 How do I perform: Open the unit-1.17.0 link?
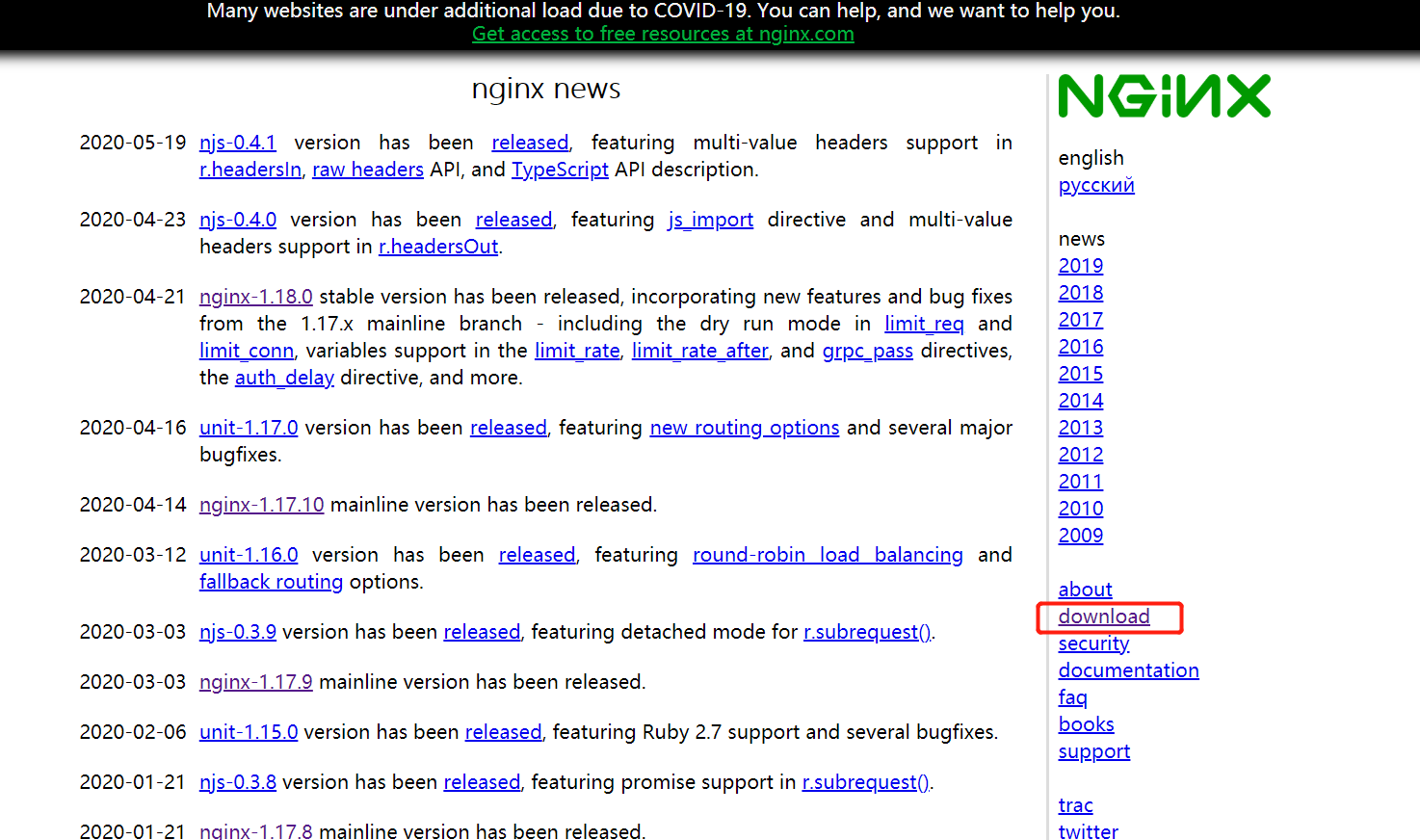point(249,428)
